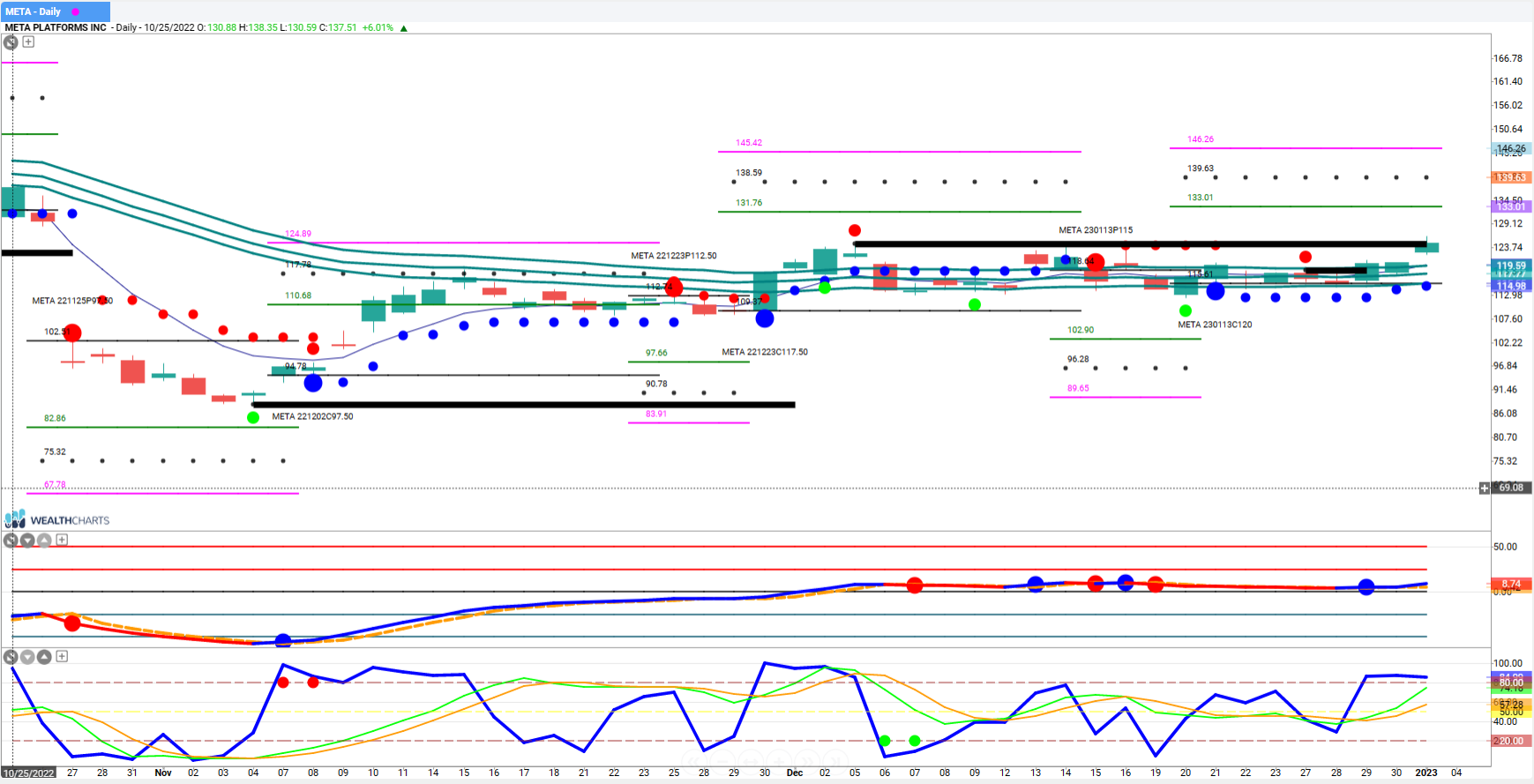Viewport: 1534px width, 784px height.
Task: Click the META 221223P112.50 option label
Action: tap(674, 256)
